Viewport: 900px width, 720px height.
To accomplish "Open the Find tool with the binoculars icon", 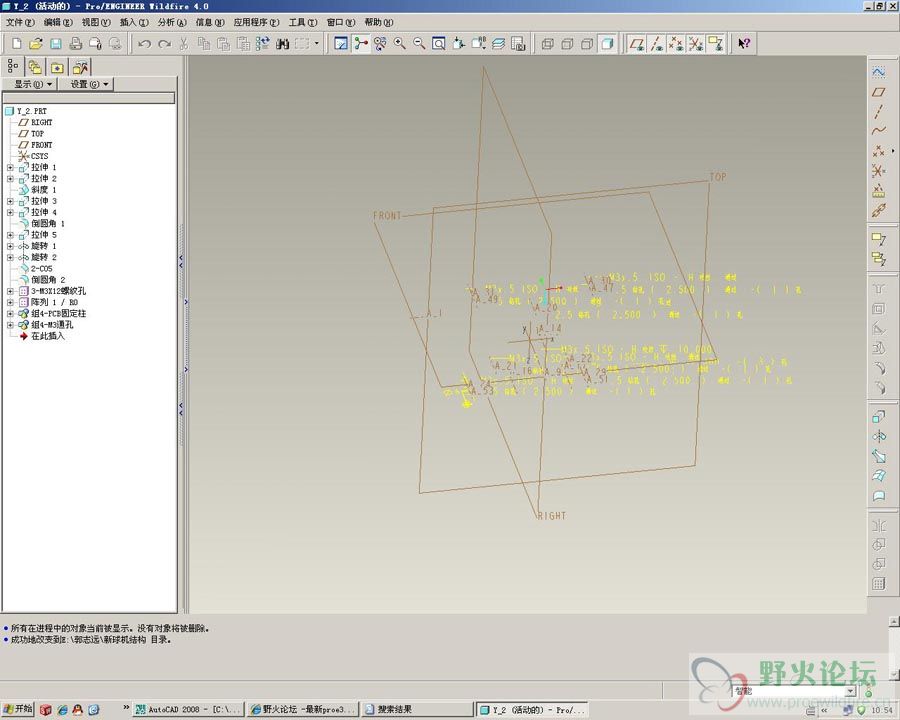I will tap(282, 44).
